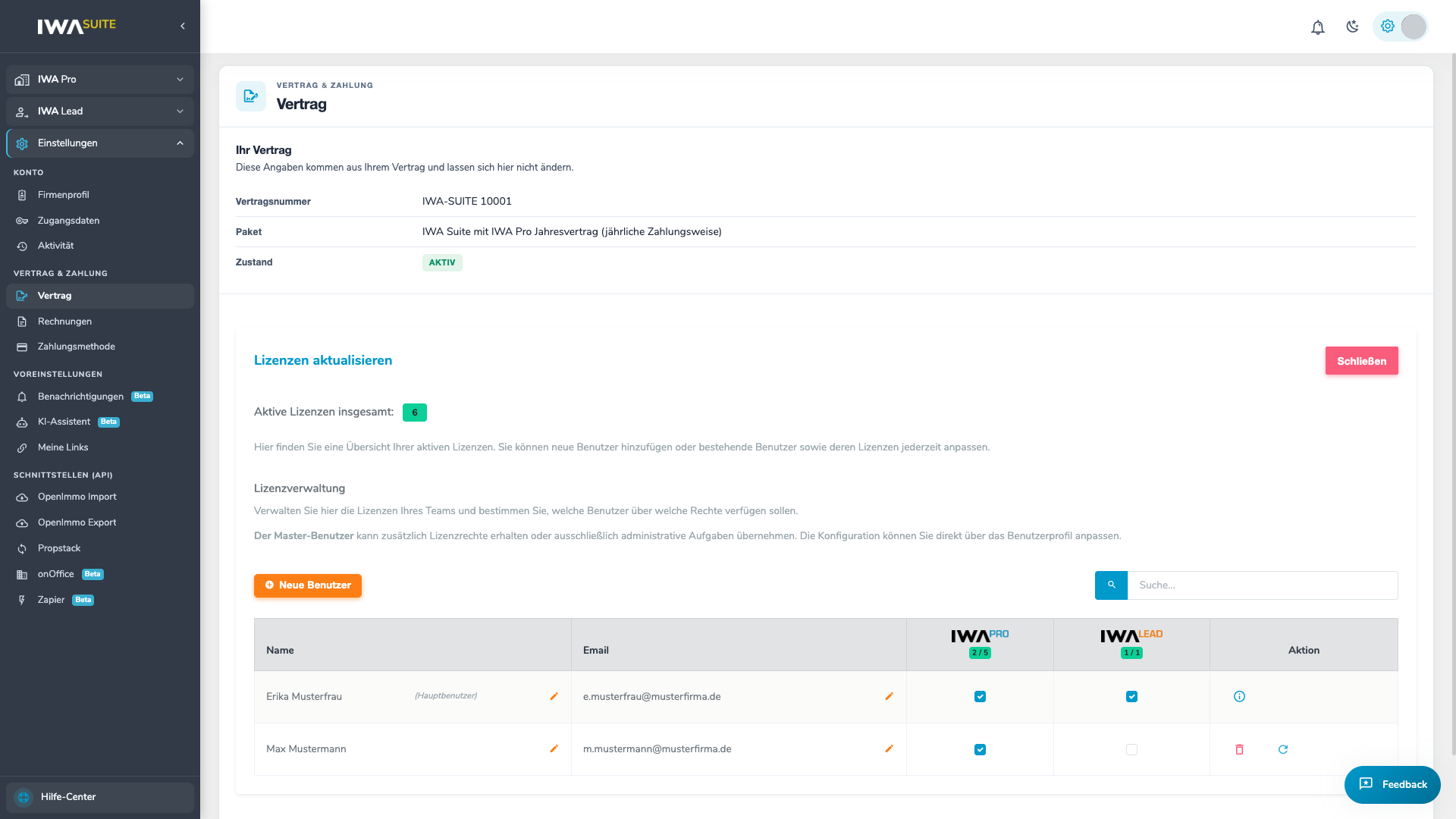1456x819 pixels.
Task: Open Firmenprofil in the sidebar
Action: pos(100,195)
